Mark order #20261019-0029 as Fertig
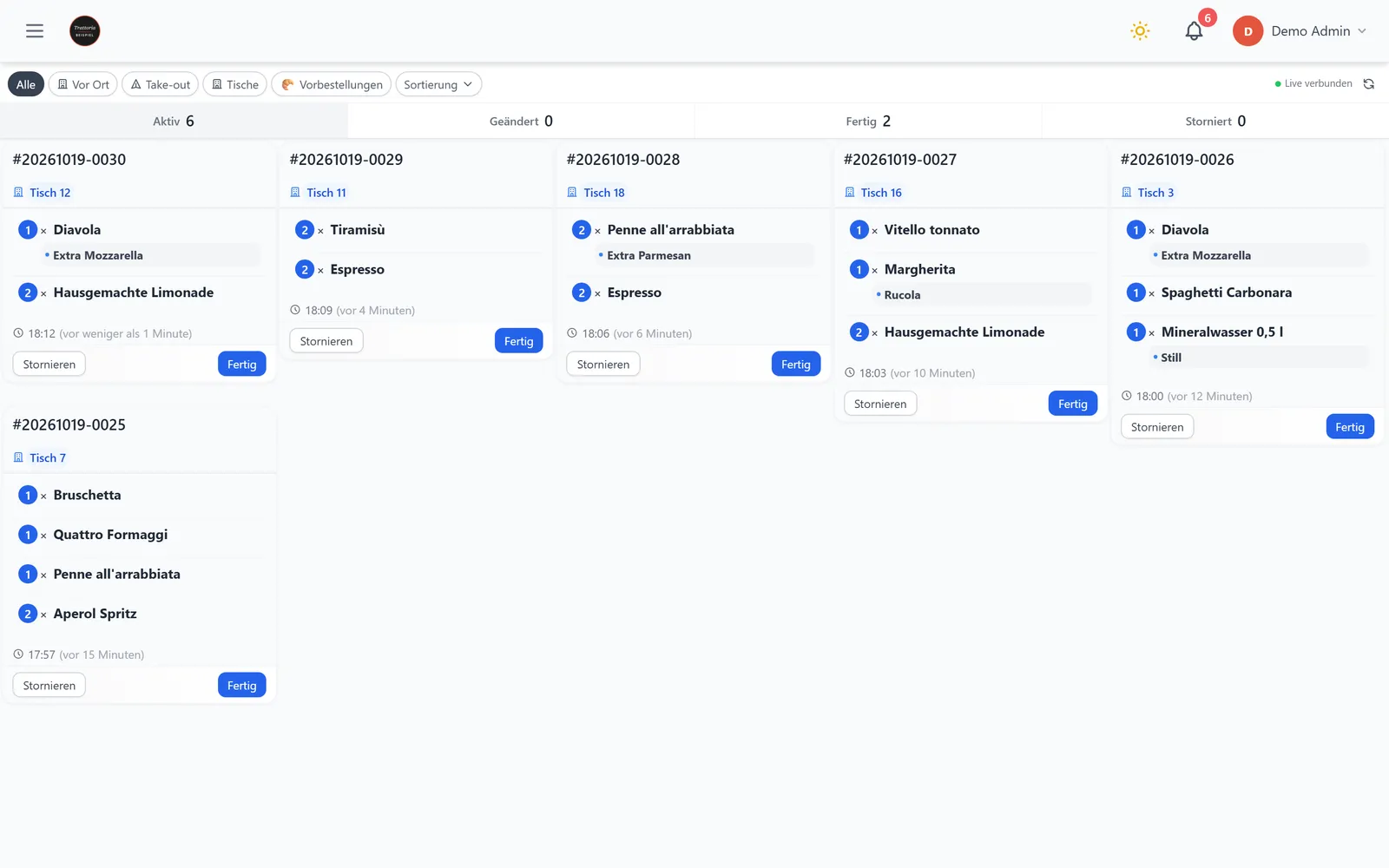Screen dimensions: 1389x868 coord(518,341)
